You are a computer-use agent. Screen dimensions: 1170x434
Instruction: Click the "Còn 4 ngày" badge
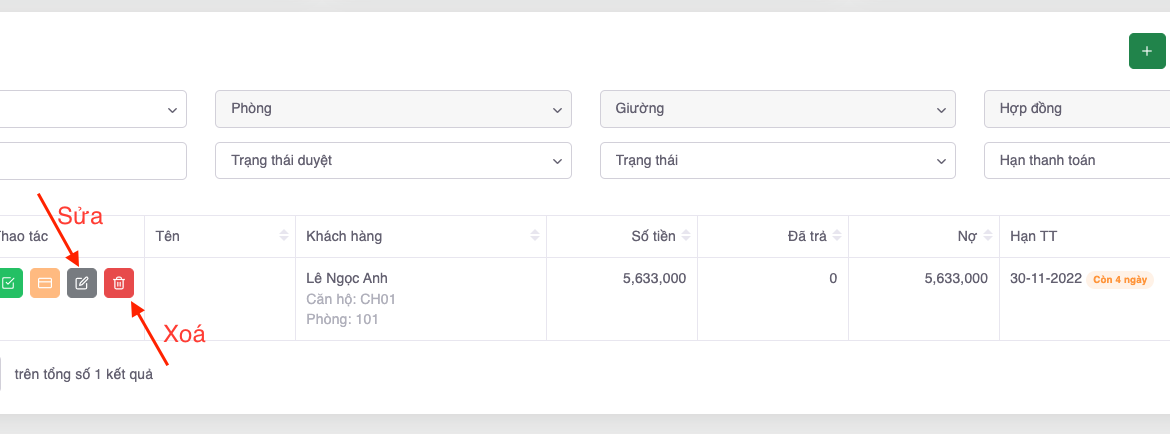tap(1122, 279)
